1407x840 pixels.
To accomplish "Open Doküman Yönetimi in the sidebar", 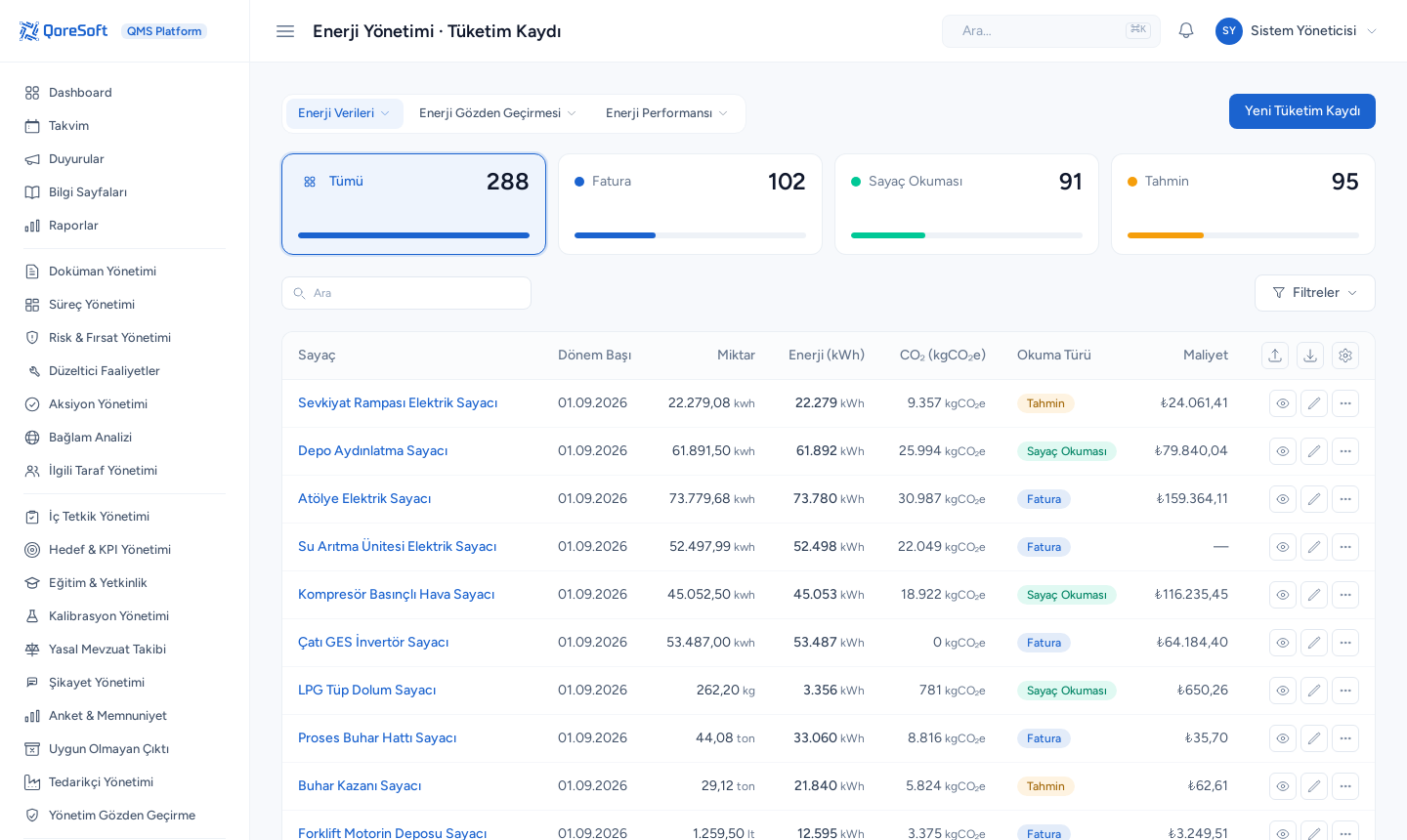I will (125, 272).
